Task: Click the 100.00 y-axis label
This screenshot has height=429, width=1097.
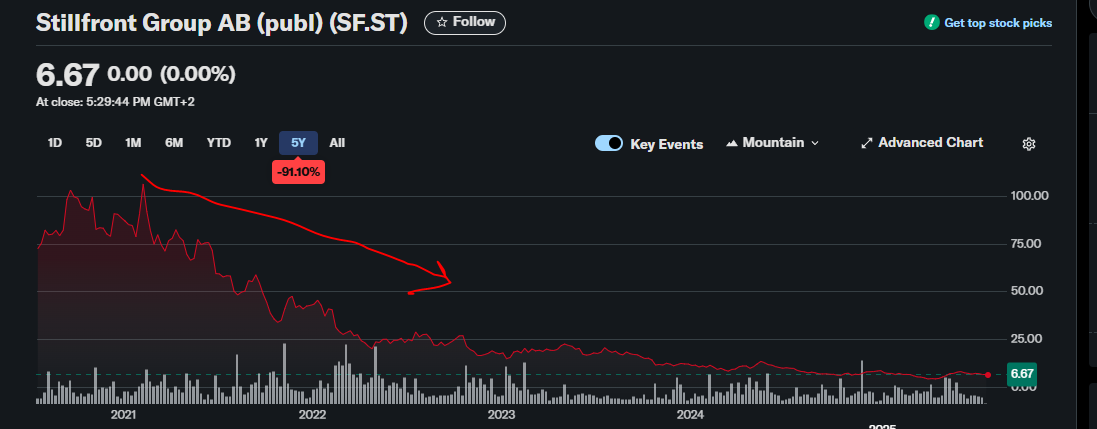Action: (1030, 195)
